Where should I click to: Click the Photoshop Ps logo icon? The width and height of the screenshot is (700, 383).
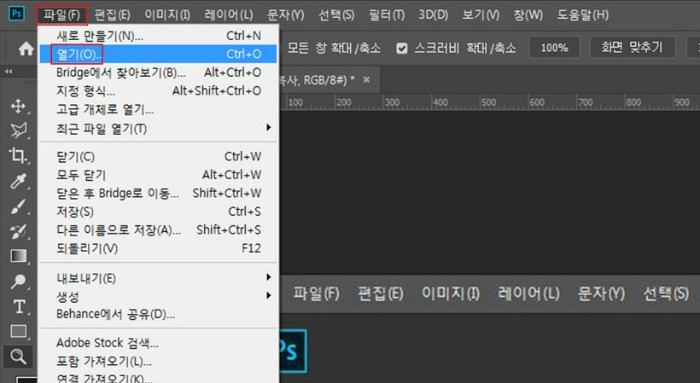(x=17, y=13)
